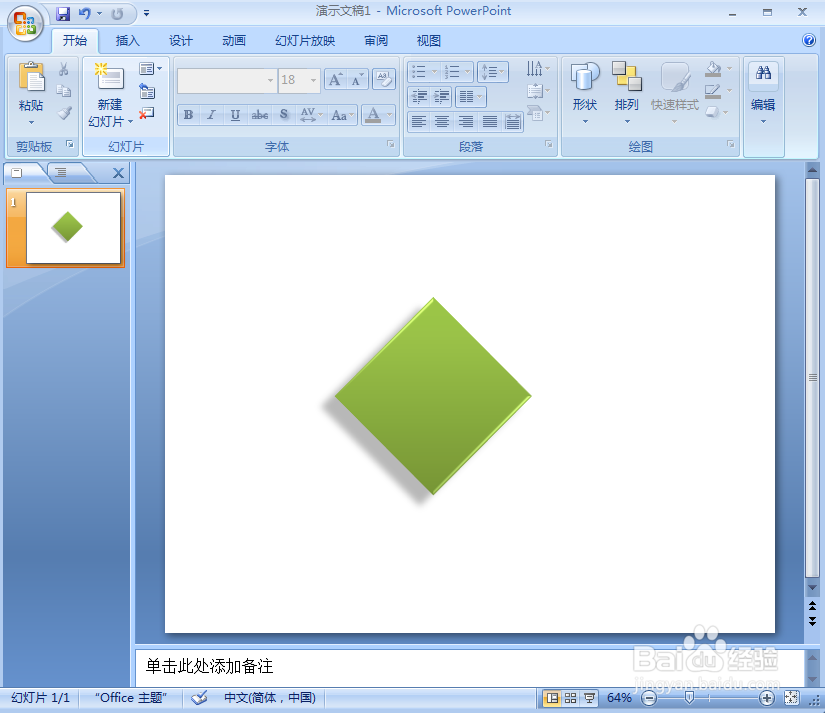Open the font name combo box
825x713 pixels.
pyautogui.click(x=227, y=81)
